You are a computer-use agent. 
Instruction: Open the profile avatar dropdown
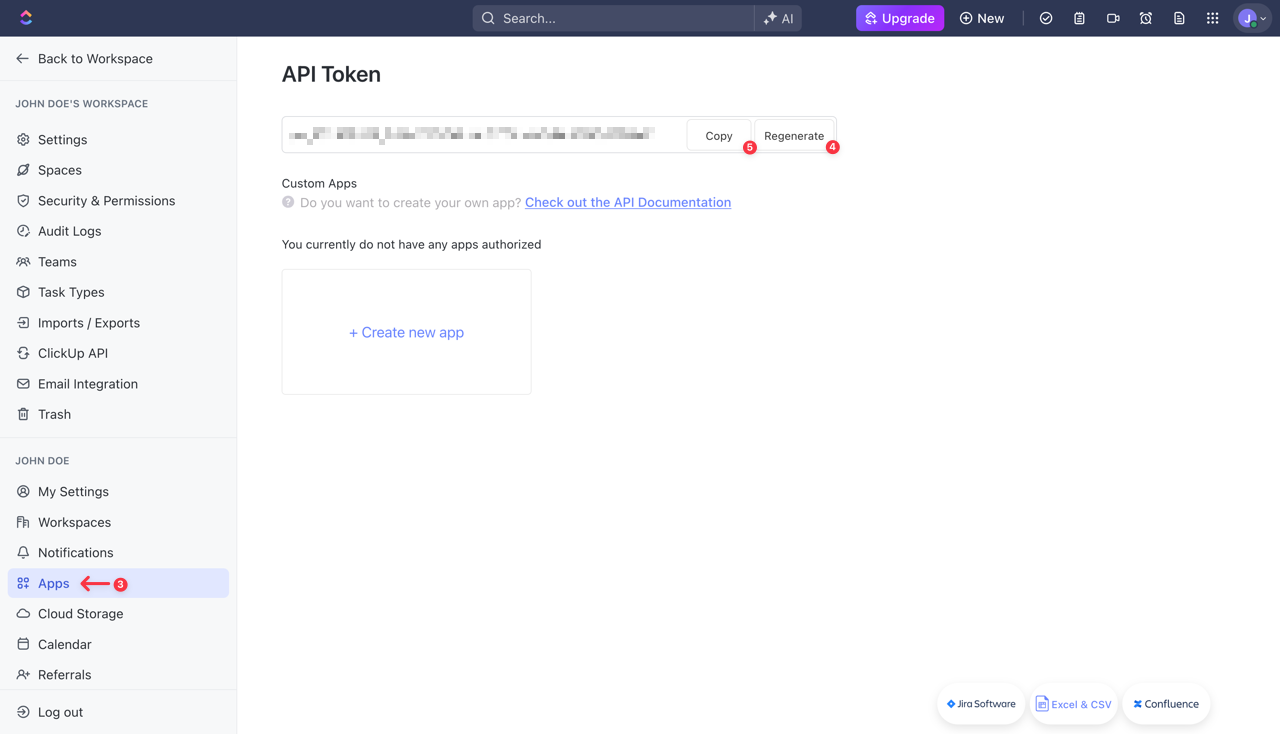(1248, 17)
